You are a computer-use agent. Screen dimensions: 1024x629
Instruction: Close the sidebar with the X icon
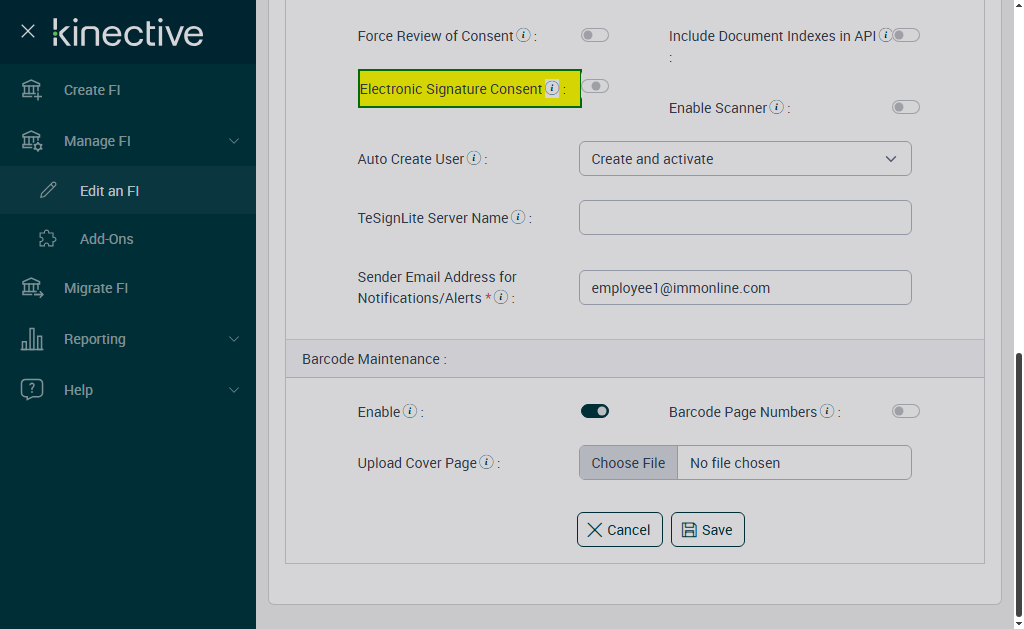point(27,31)
